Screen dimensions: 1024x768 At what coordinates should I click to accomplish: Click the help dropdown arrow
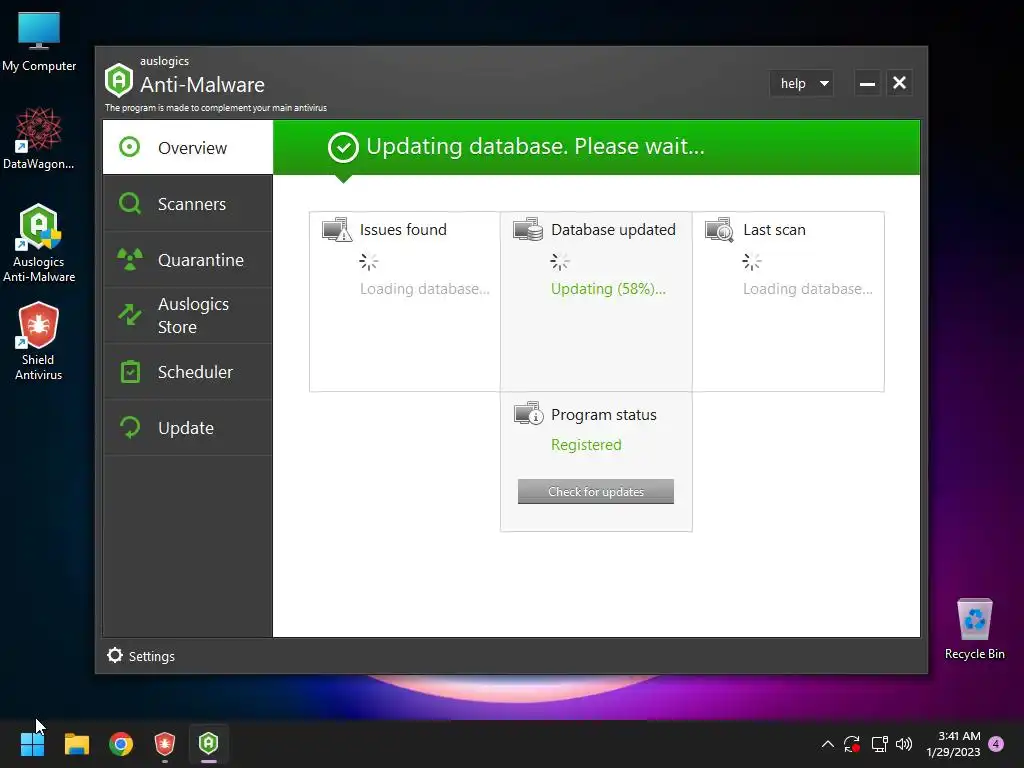[824, 84]
